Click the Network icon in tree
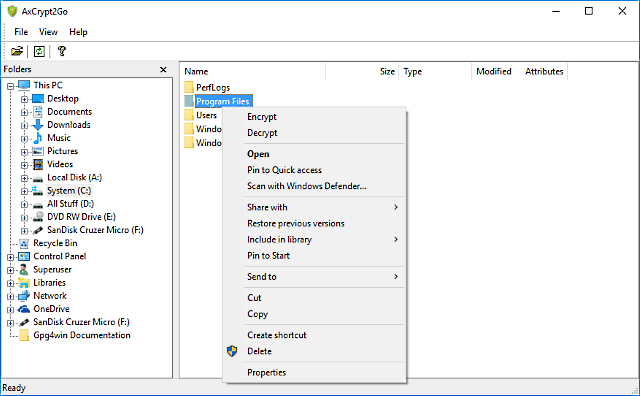The image size is (640, 396). [24, 296]
